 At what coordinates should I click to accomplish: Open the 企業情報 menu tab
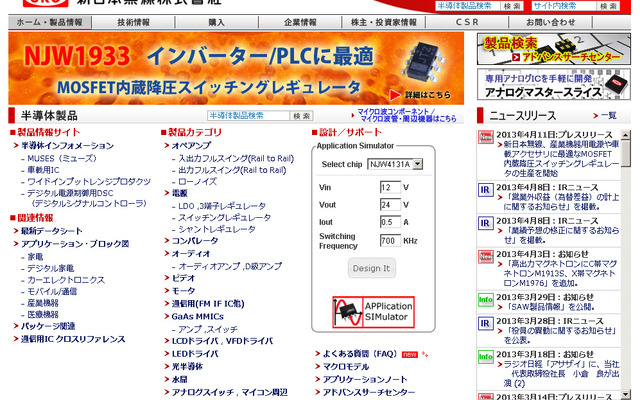click(x=300, y=22)
